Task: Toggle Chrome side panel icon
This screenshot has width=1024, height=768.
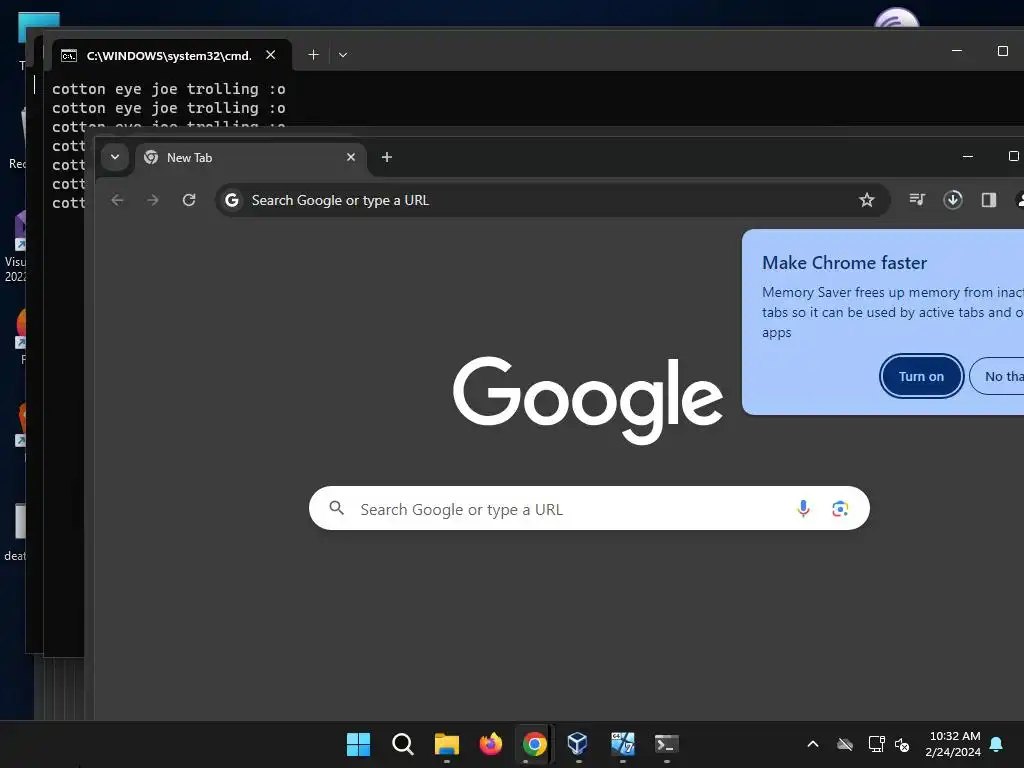Action: [989, 200]
